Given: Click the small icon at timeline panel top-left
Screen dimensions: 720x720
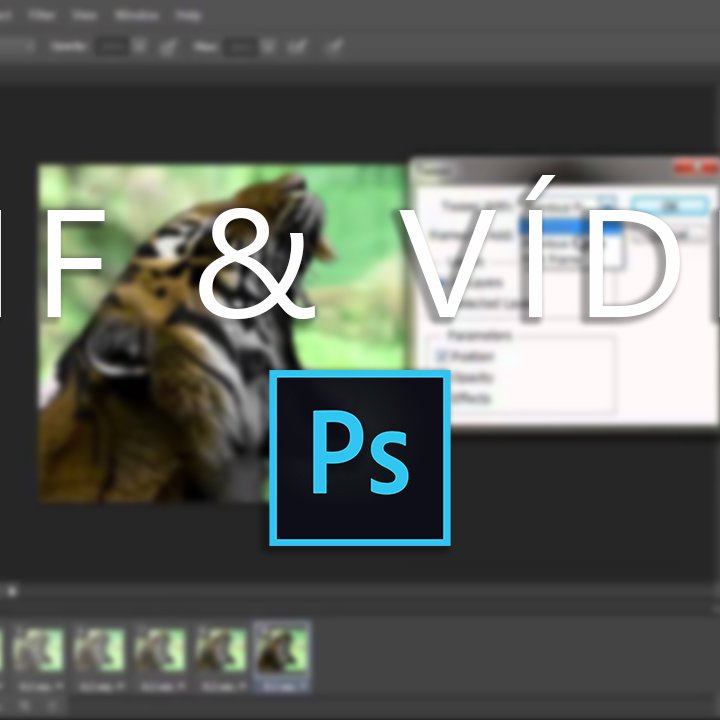Looking at the screenshot, I should coord(12,591).
